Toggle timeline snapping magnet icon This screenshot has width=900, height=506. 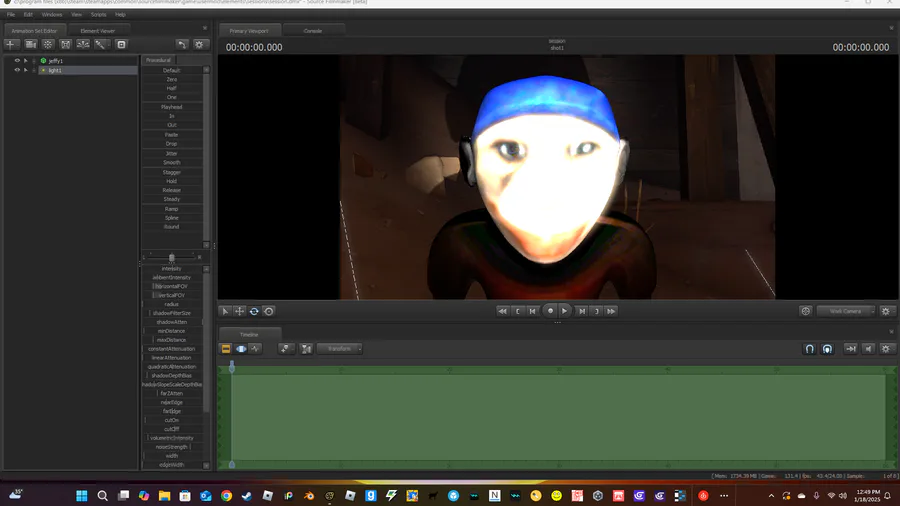coord(809,349)
